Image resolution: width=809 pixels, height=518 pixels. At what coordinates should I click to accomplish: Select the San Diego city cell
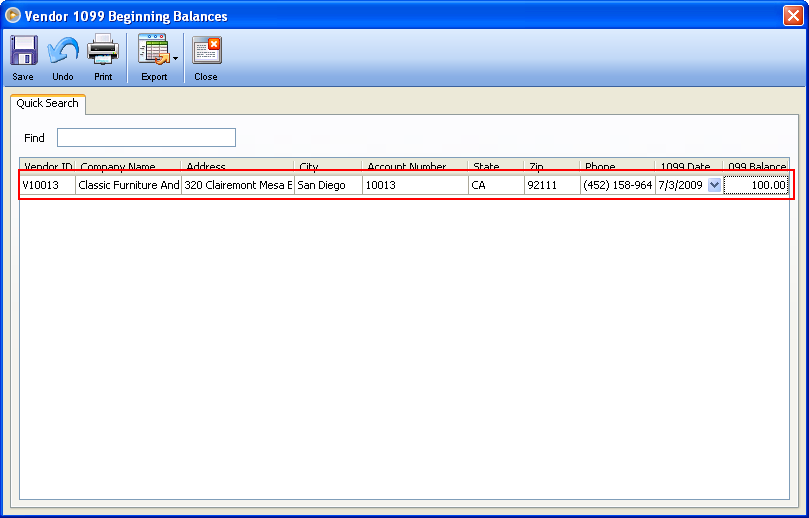[328, 185]
